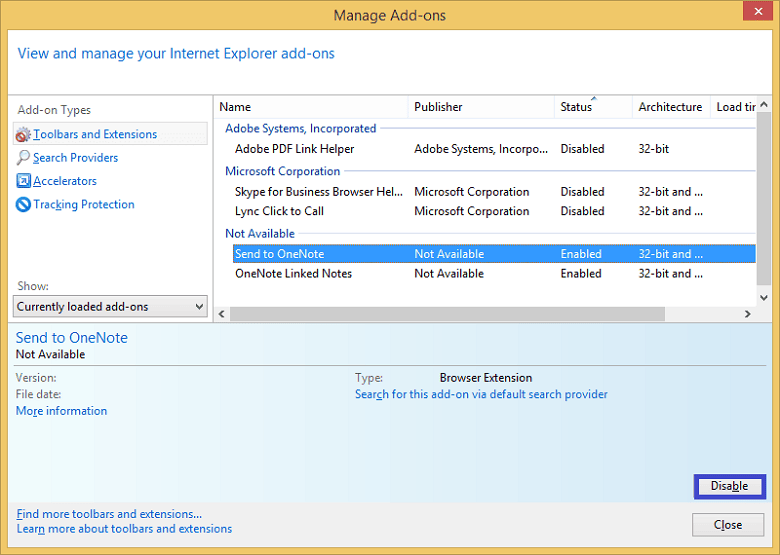Select the Adobe PDF Link Helper row
The height and width of the screenshot is (555, 780).
(494, 149)
